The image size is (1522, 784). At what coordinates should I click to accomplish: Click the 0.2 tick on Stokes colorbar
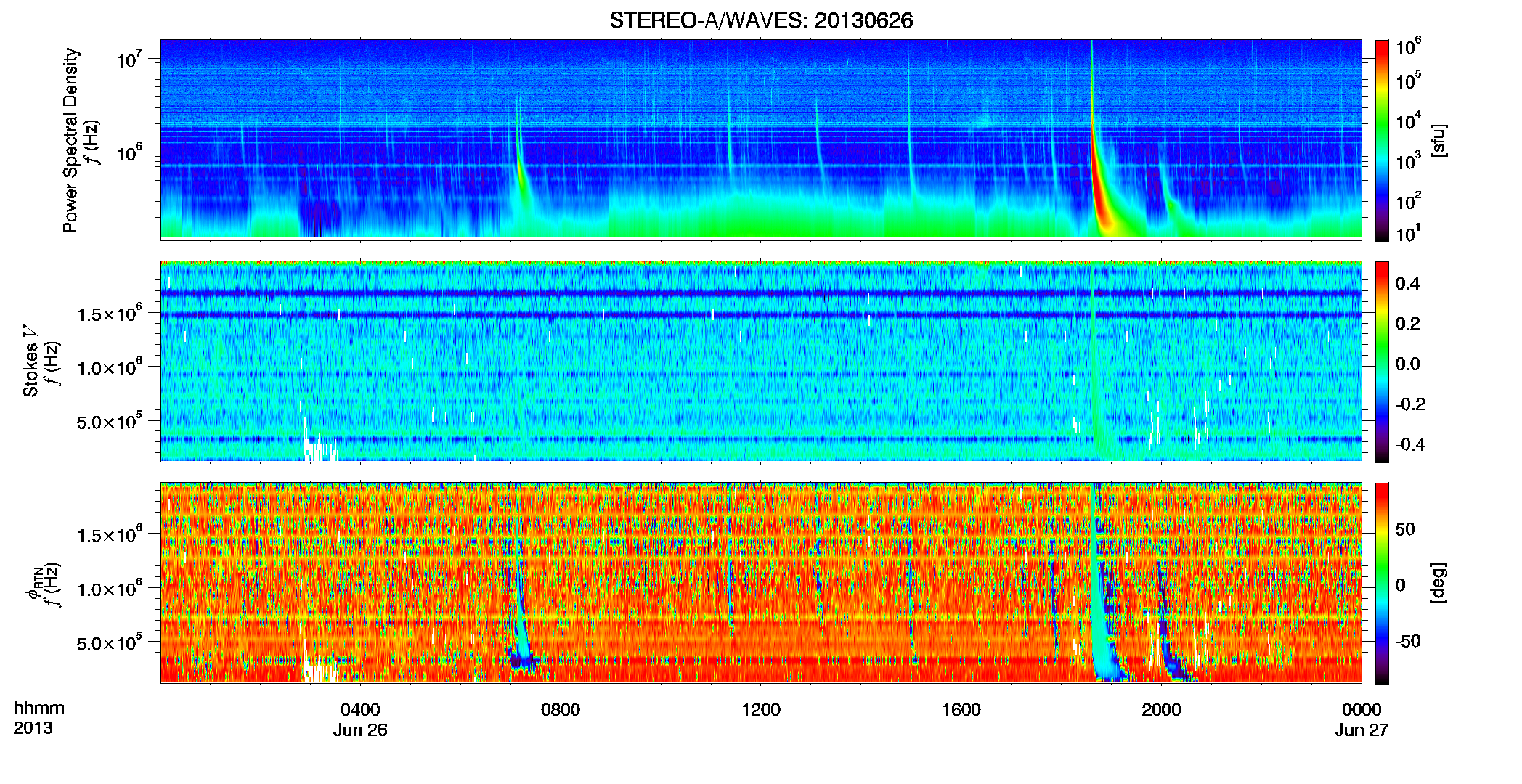coord(1407,324)
